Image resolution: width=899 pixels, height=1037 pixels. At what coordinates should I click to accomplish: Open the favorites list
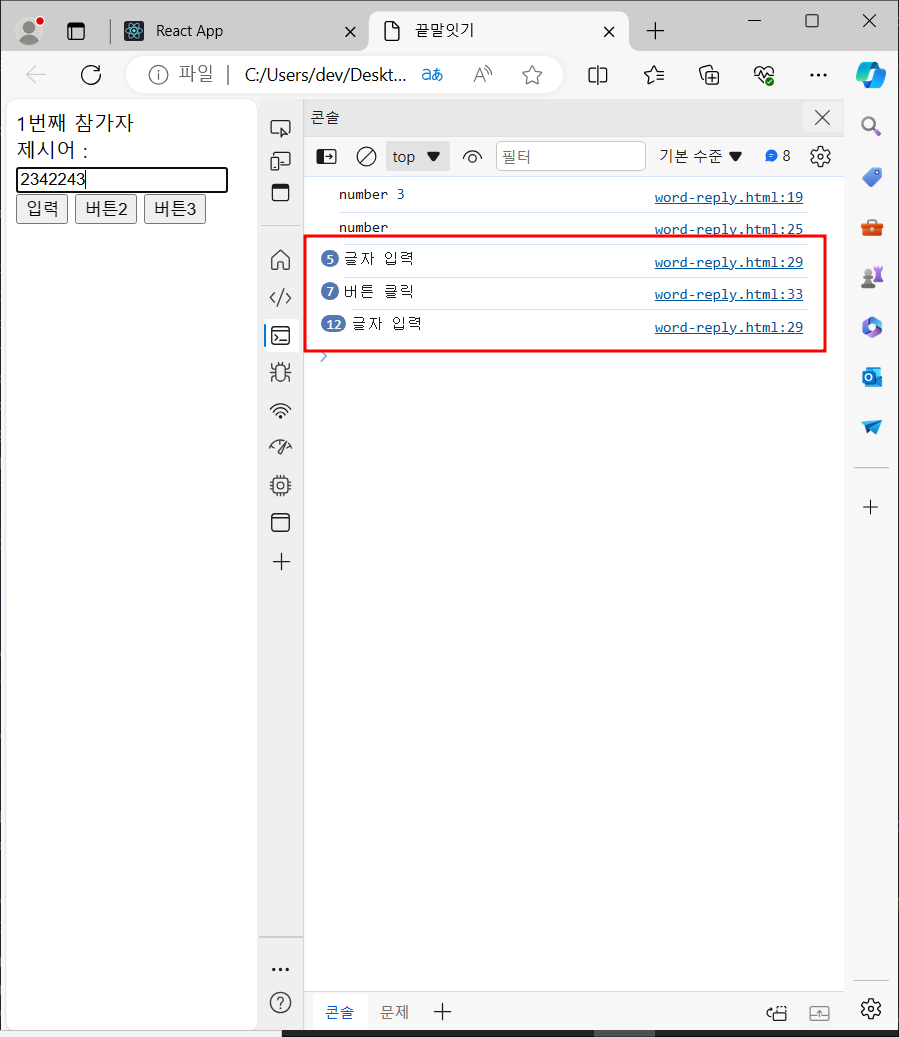click(654, 75)
